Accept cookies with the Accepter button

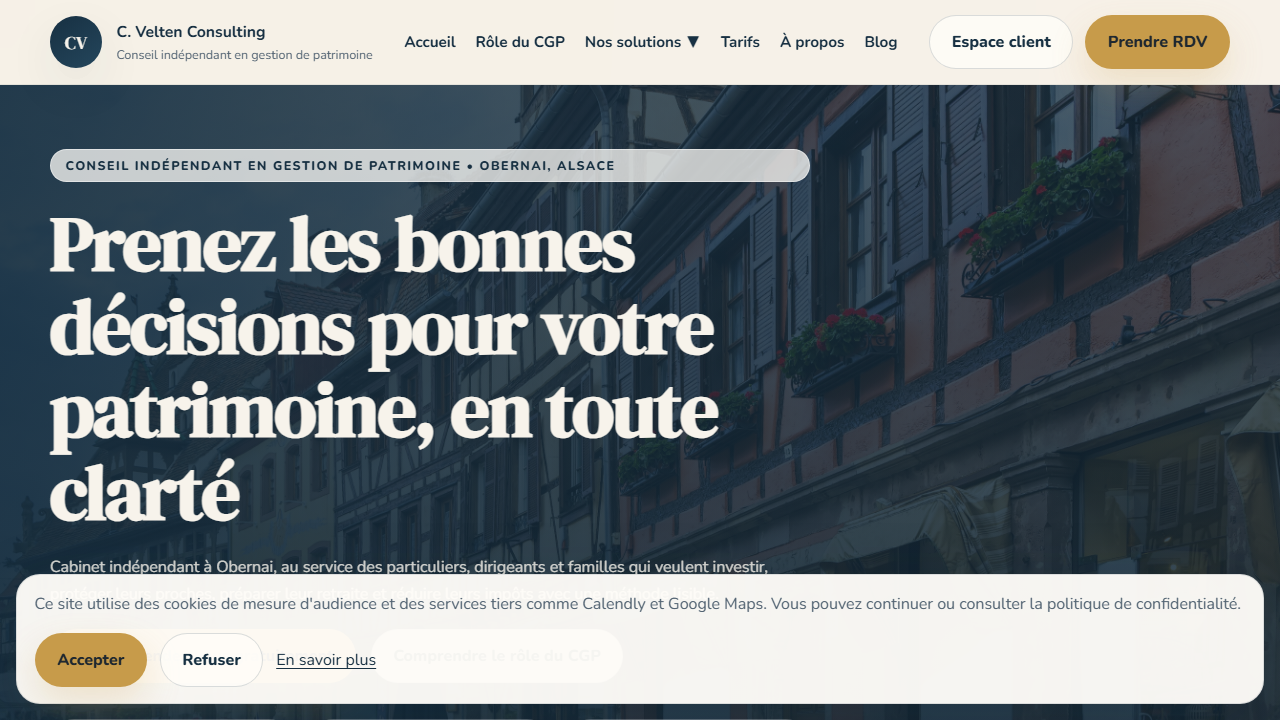coord(91,660)
